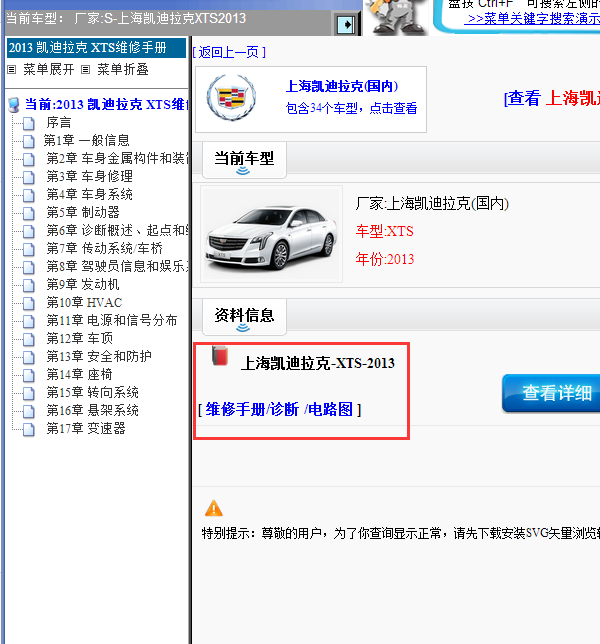Screen dimensions: 600x644
Task: Select root node 当前:2013 凯迪拉克 XTS
Action: [x=106, y=105]
